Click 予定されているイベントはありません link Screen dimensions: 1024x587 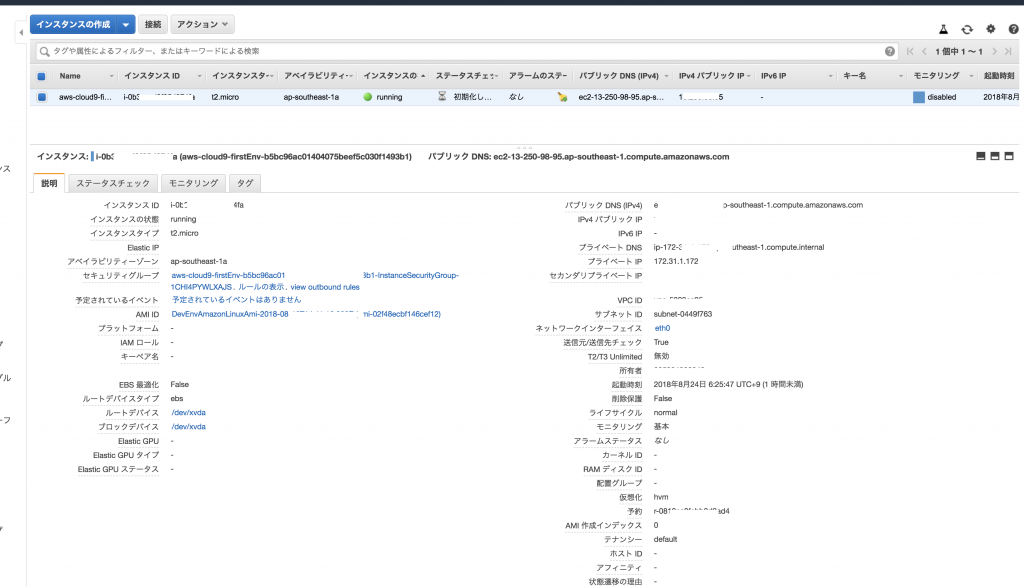[236, 300]
